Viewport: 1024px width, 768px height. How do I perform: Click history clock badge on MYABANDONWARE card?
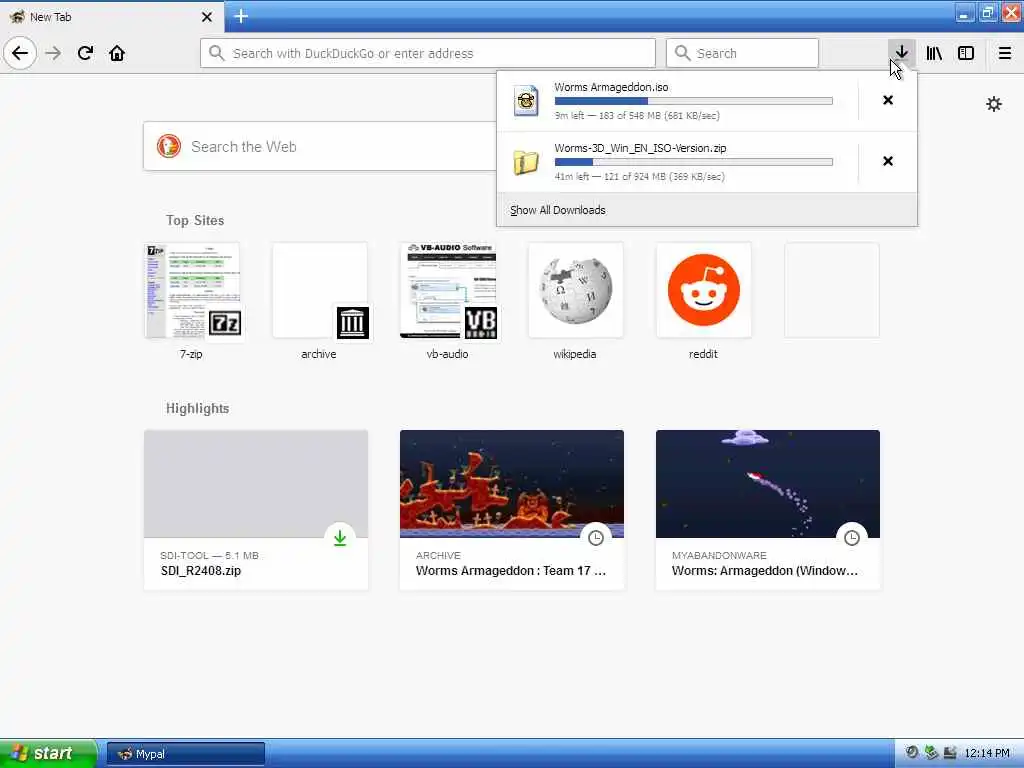852,538
